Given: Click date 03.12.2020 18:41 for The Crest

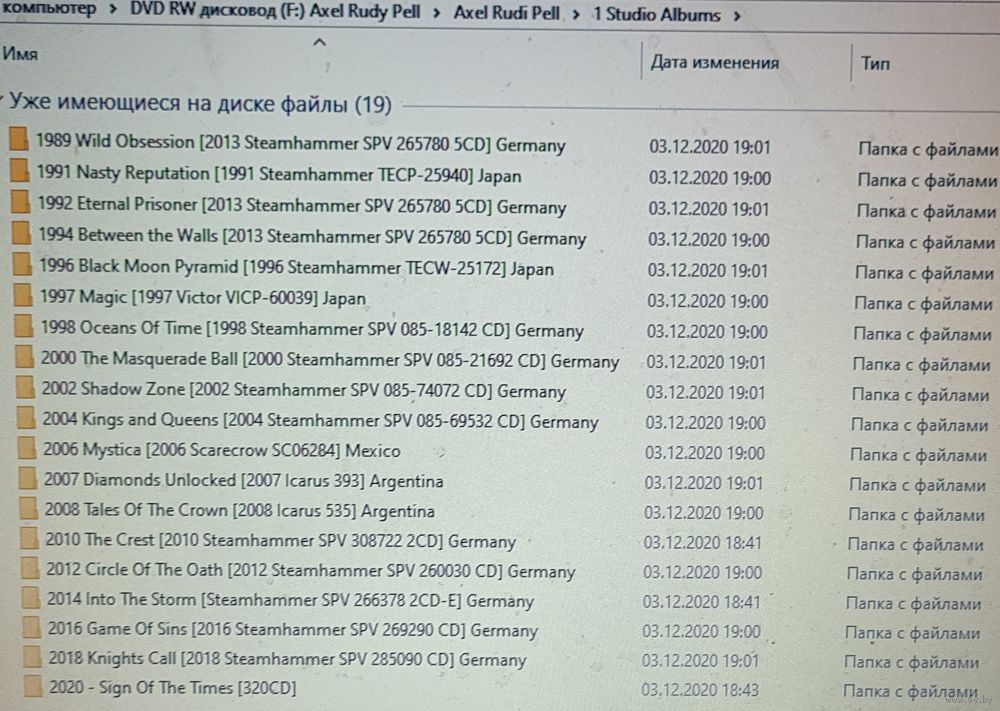Looking at the screenshot, I should pyautogui.click(x=703, y=543).
